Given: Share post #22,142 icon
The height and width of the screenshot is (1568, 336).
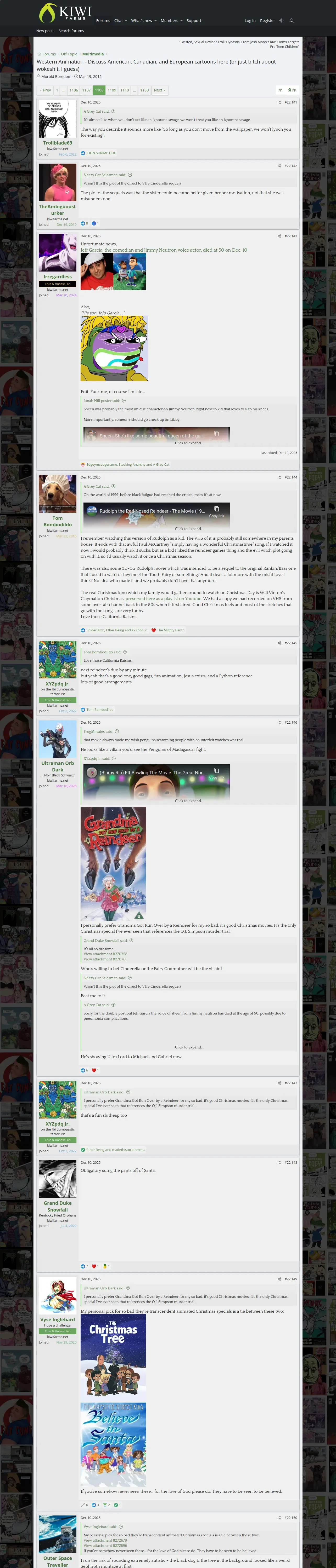Looking at the screenshot, I should click(x=279, y=166).
